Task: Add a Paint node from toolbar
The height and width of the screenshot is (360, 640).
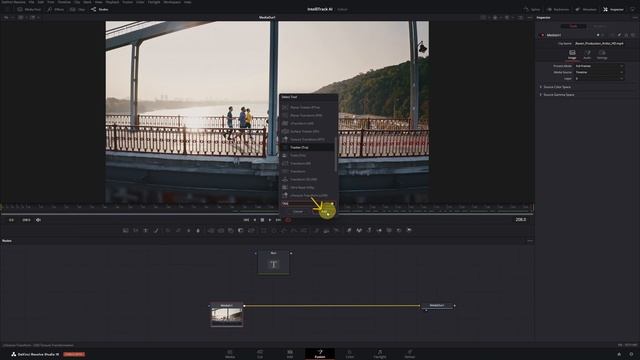Action: pyautogui.click(x=156, y=231)
